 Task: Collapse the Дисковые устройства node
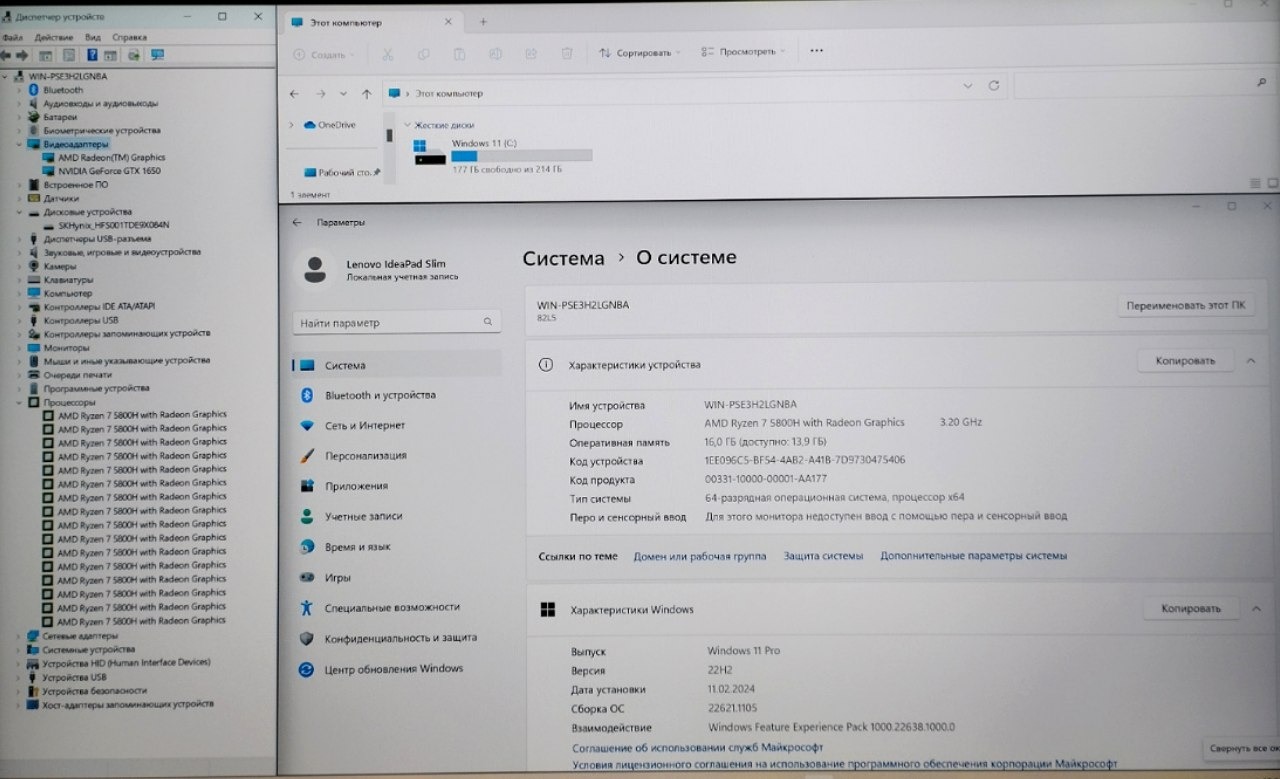tap(18, 212)
